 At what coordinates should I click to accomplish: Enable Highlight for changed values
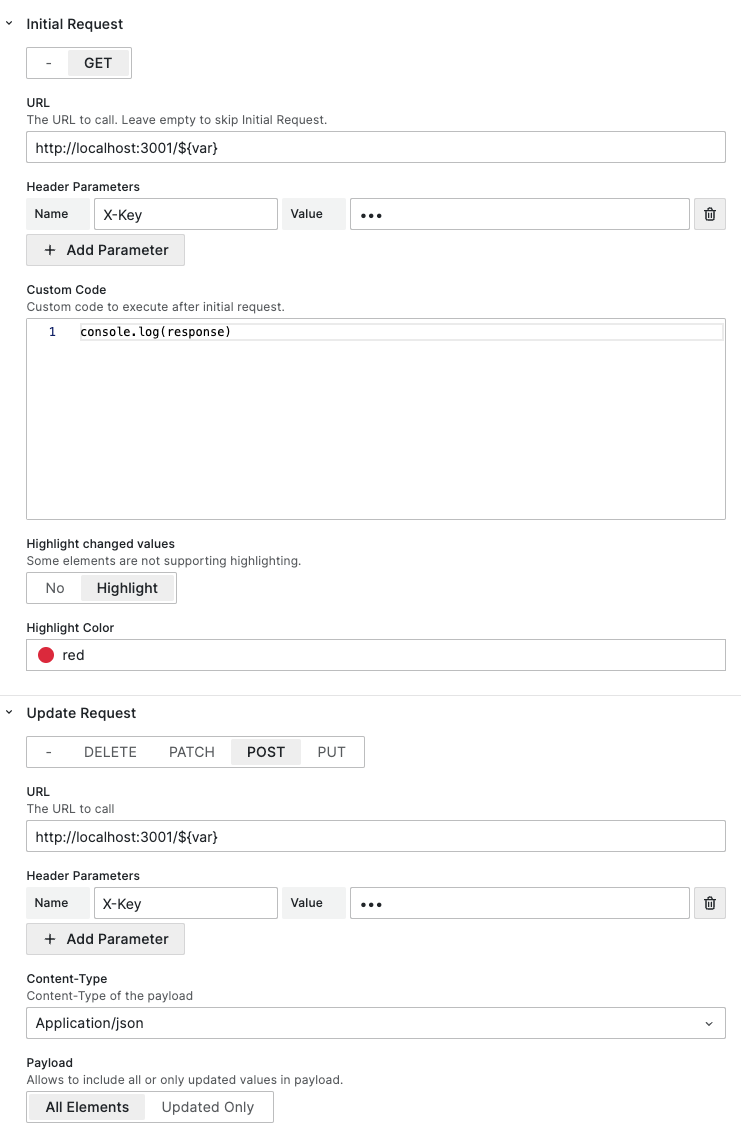127,588
